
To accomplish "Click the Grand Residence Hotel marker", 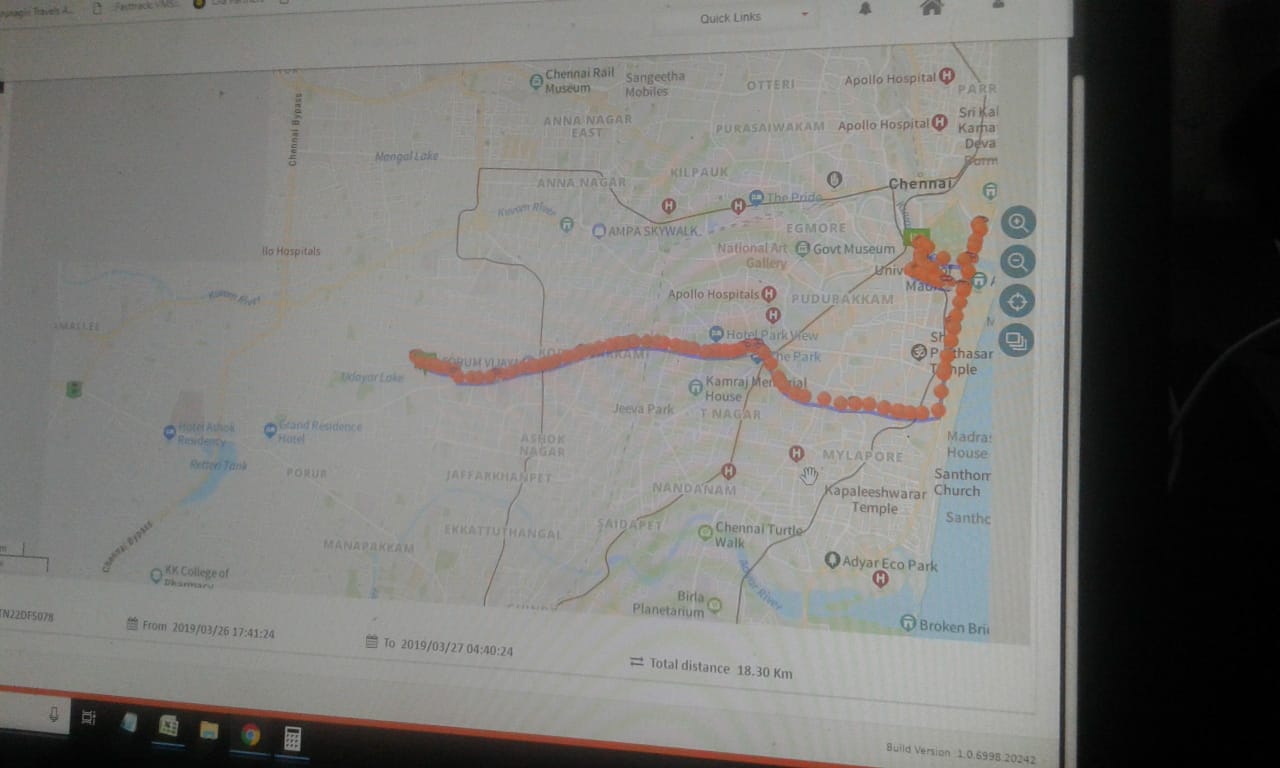I will [x=269, y=430].
